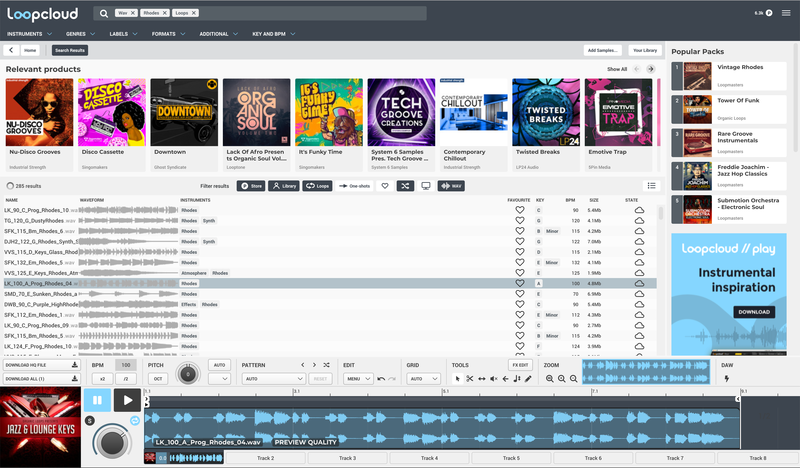Enable the One-shots filter
The image size is (800, 468).
[353, 186]
